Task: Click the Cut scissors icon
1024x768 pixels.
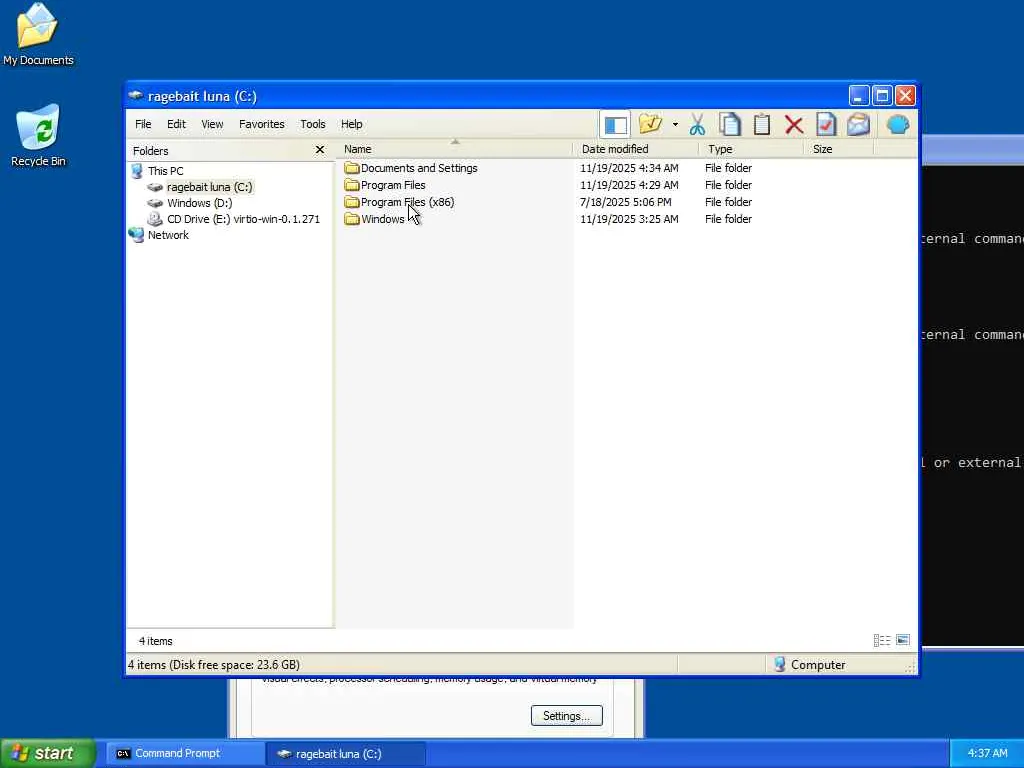Action: [697, 124]
